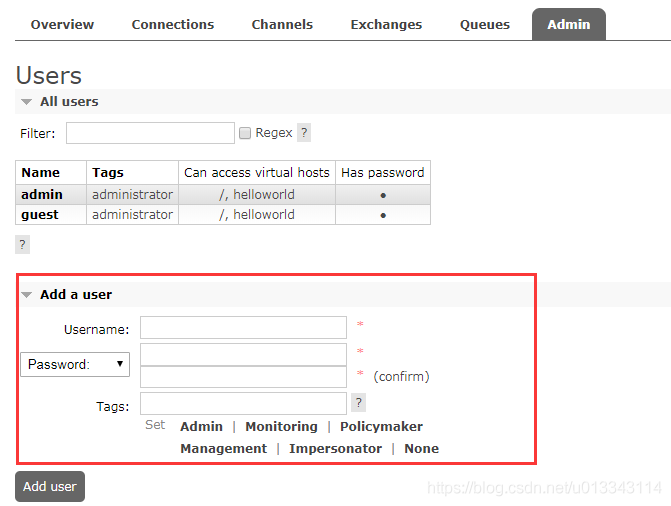This screenshot has height=506, width=671.
Task: Open the Connections tab
Action: click(173, 25)
